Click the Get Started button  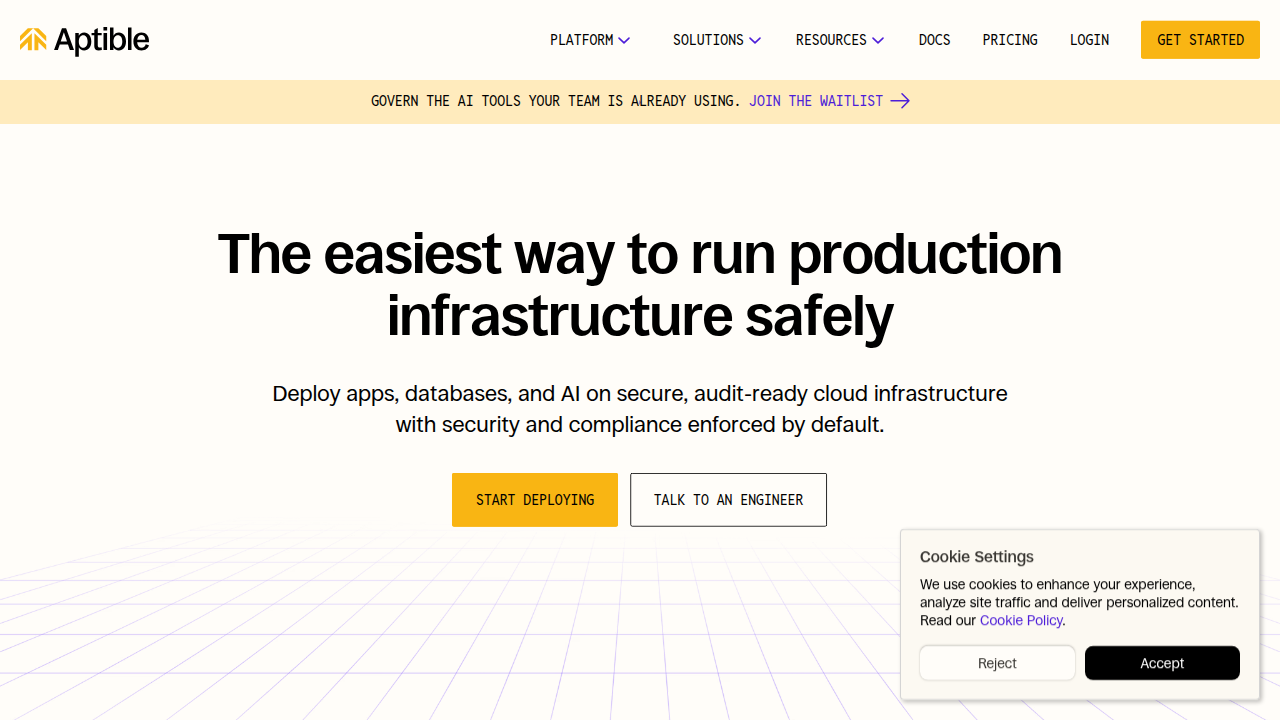click(x=1200, y=40)
